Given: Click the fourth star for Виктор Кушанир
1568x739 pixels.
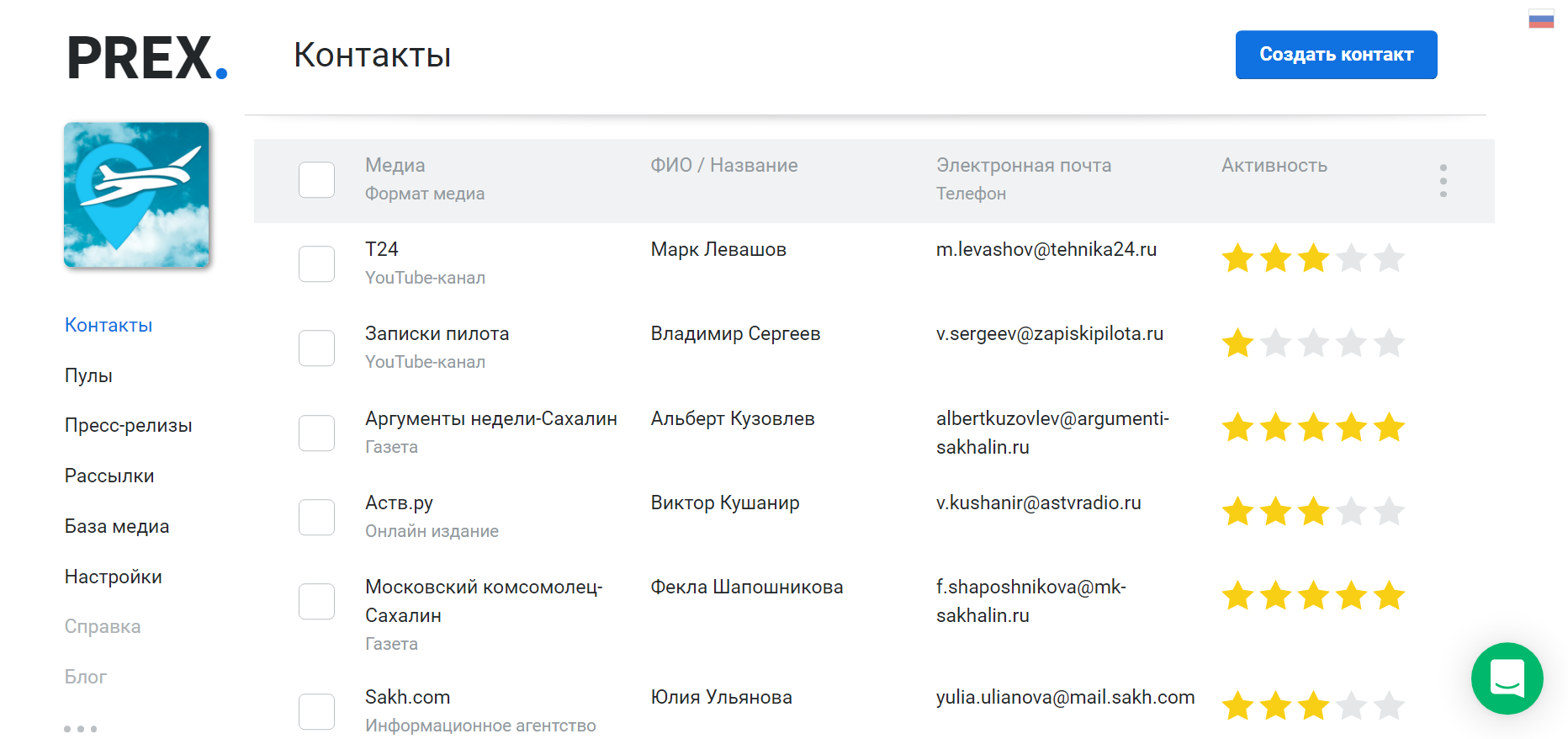Looking at the screenshot, I should [1351, 512].
